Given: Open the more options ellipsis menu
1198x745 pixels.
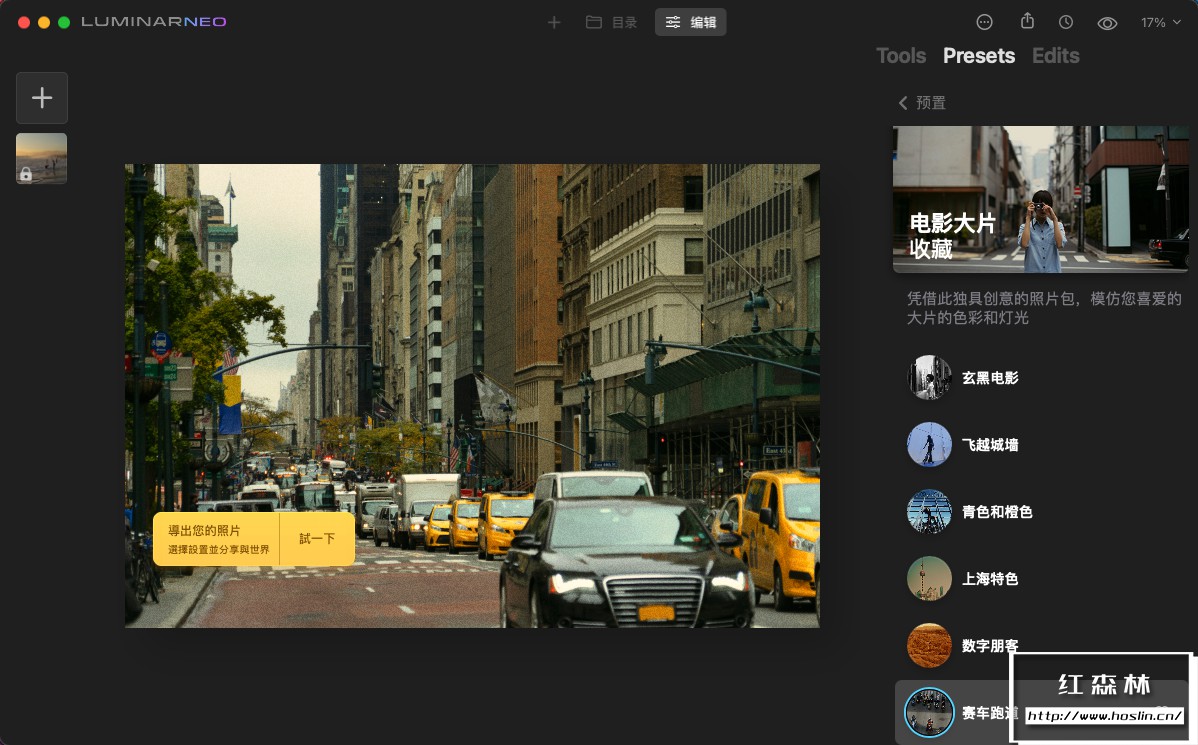Looking at the screenshot, I should [x=985, y=22].
